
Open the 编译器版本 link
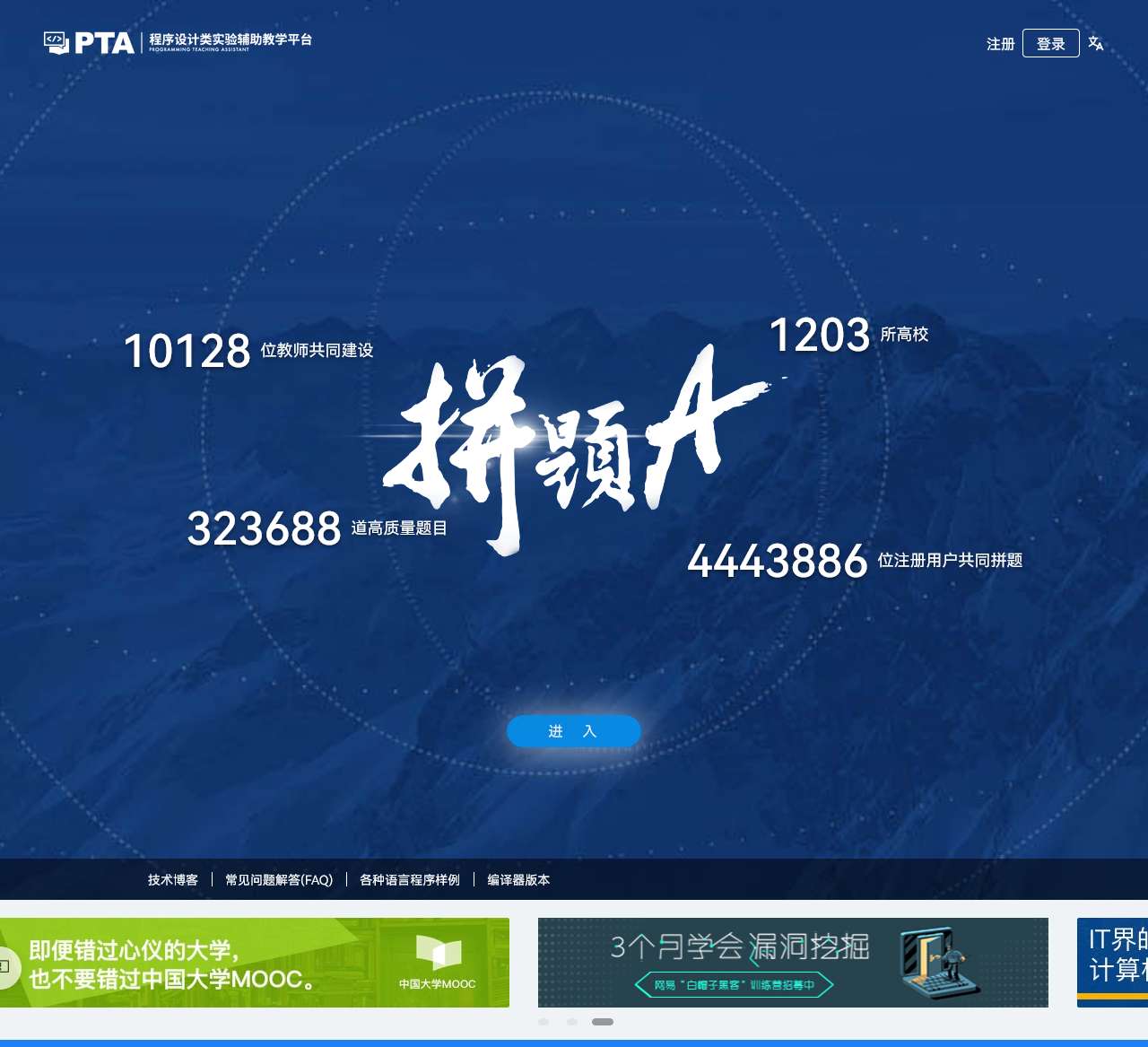518,880
